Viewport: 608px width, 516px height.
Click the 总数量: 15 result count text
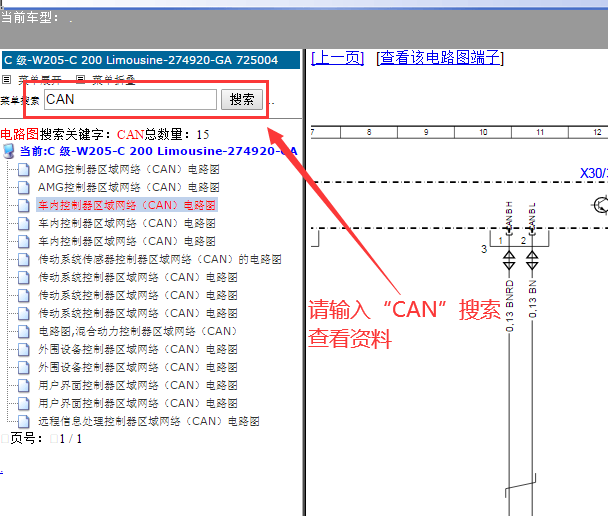click(x=177, y=135)
